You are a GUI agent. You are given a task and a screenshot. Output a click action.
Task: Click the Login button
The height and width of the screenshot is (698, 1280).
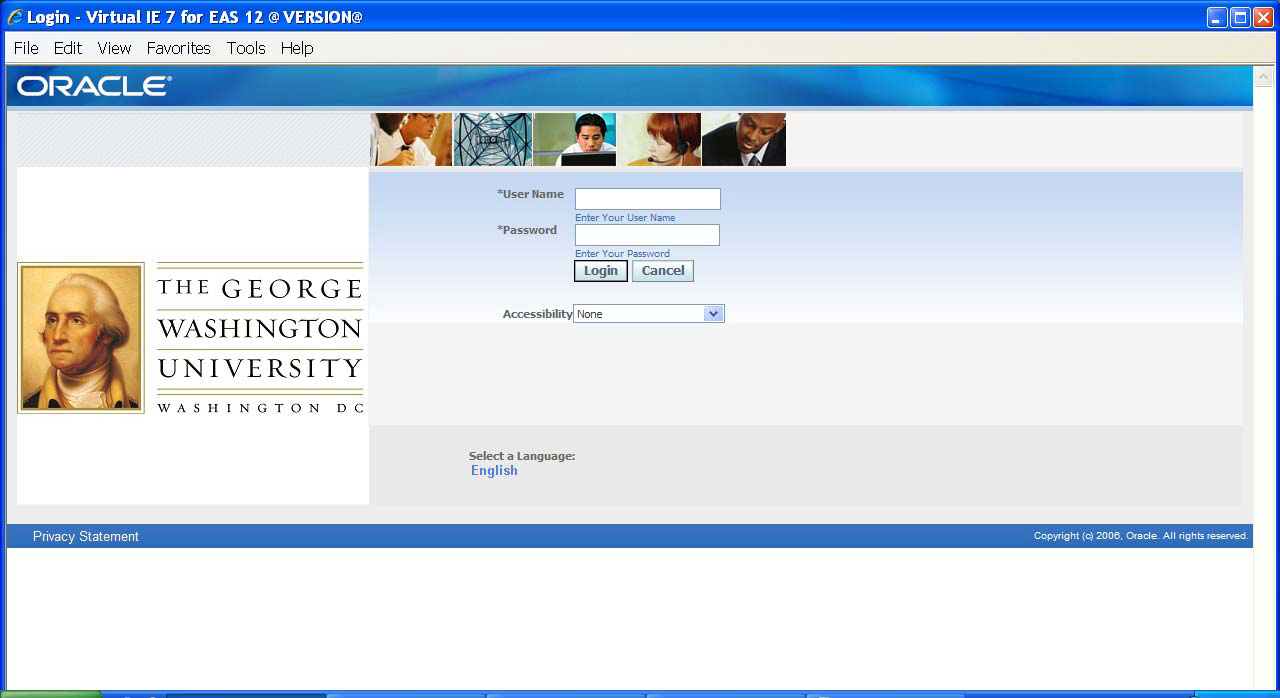600,270
